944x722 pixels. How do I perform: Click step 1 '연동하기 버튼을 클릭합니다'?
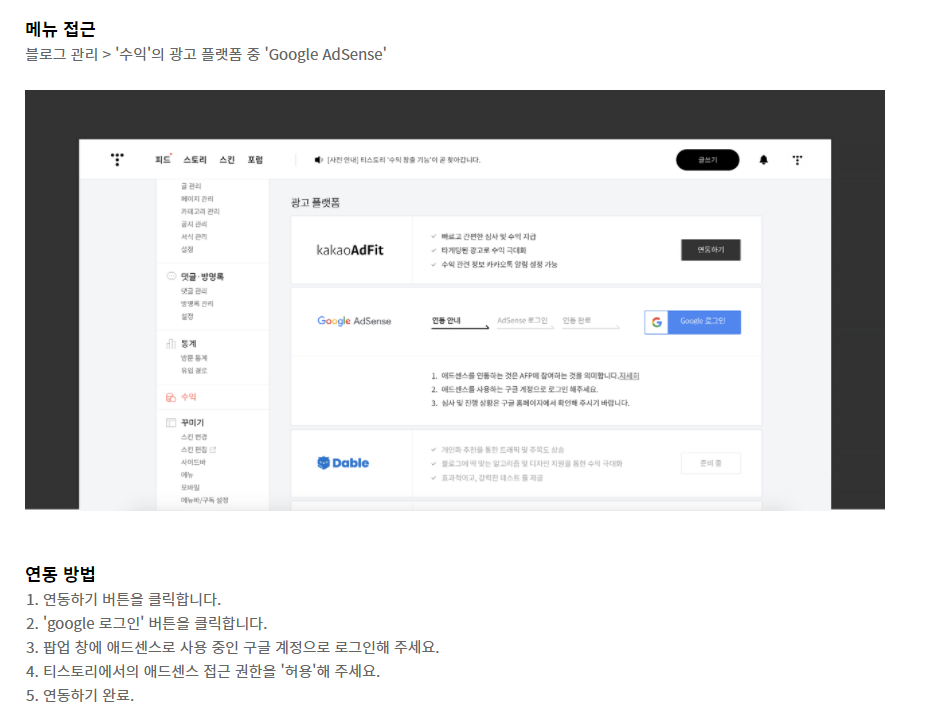123,599
